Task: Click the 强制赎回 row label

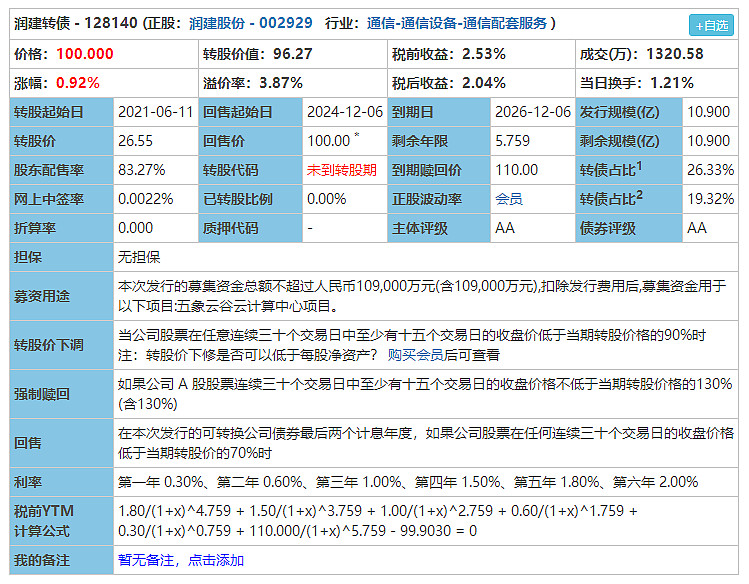Action: click(x=61, y=394)
